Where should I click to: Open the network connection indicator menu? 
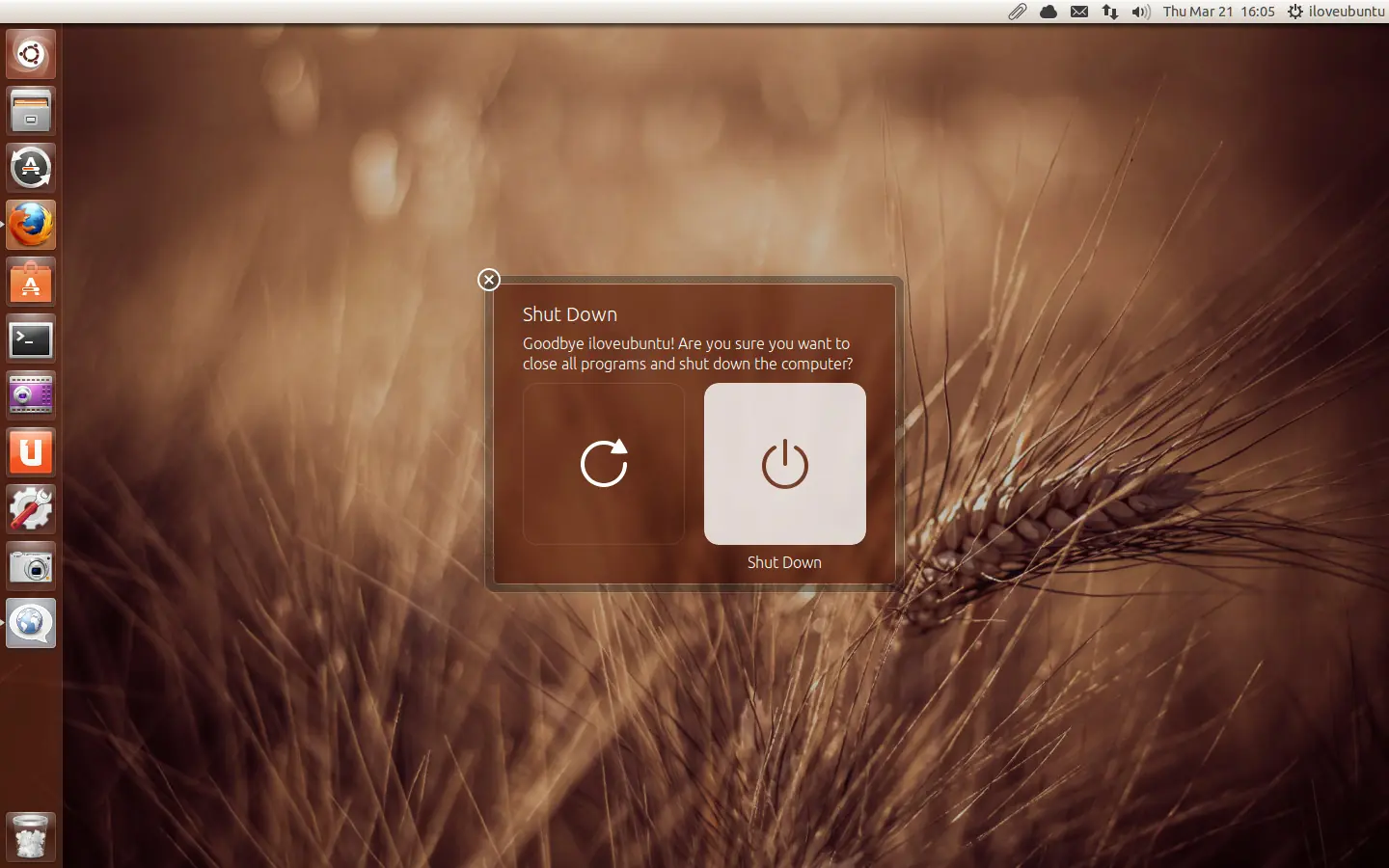coord(1110,12)
